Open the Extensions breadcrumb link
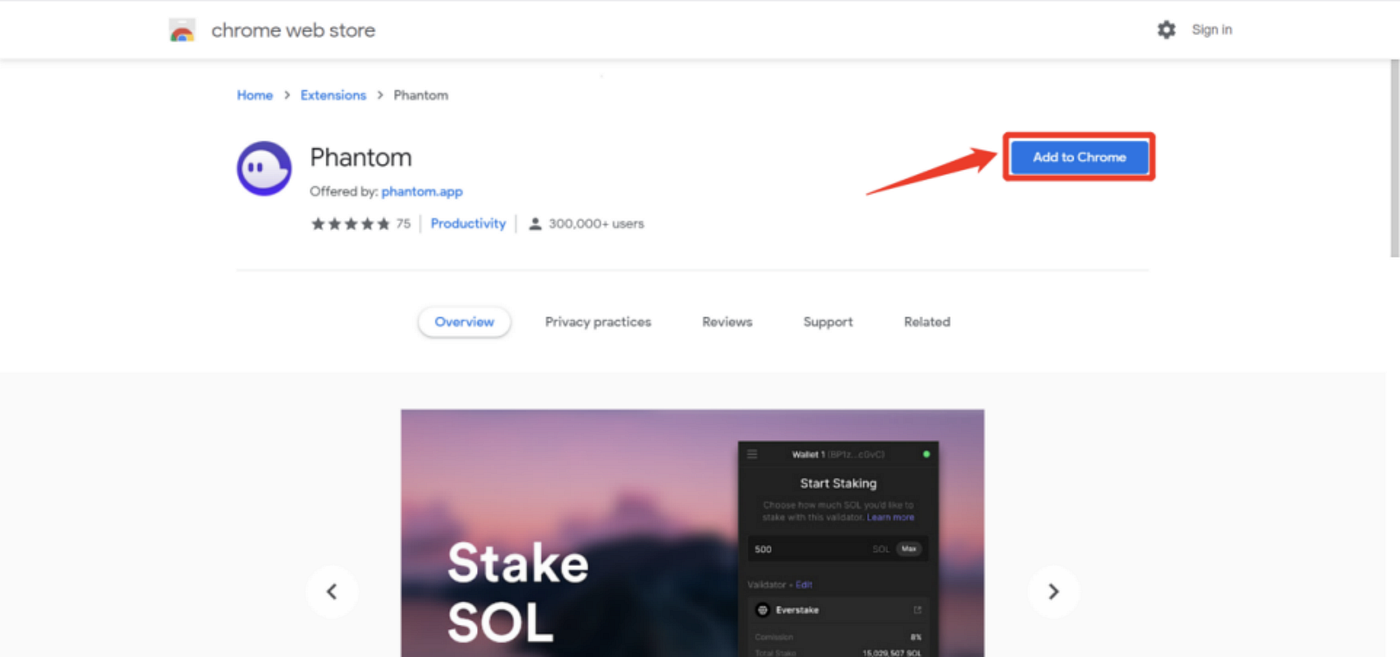The width and height of the screenshot is (1400, 657). 333,95
